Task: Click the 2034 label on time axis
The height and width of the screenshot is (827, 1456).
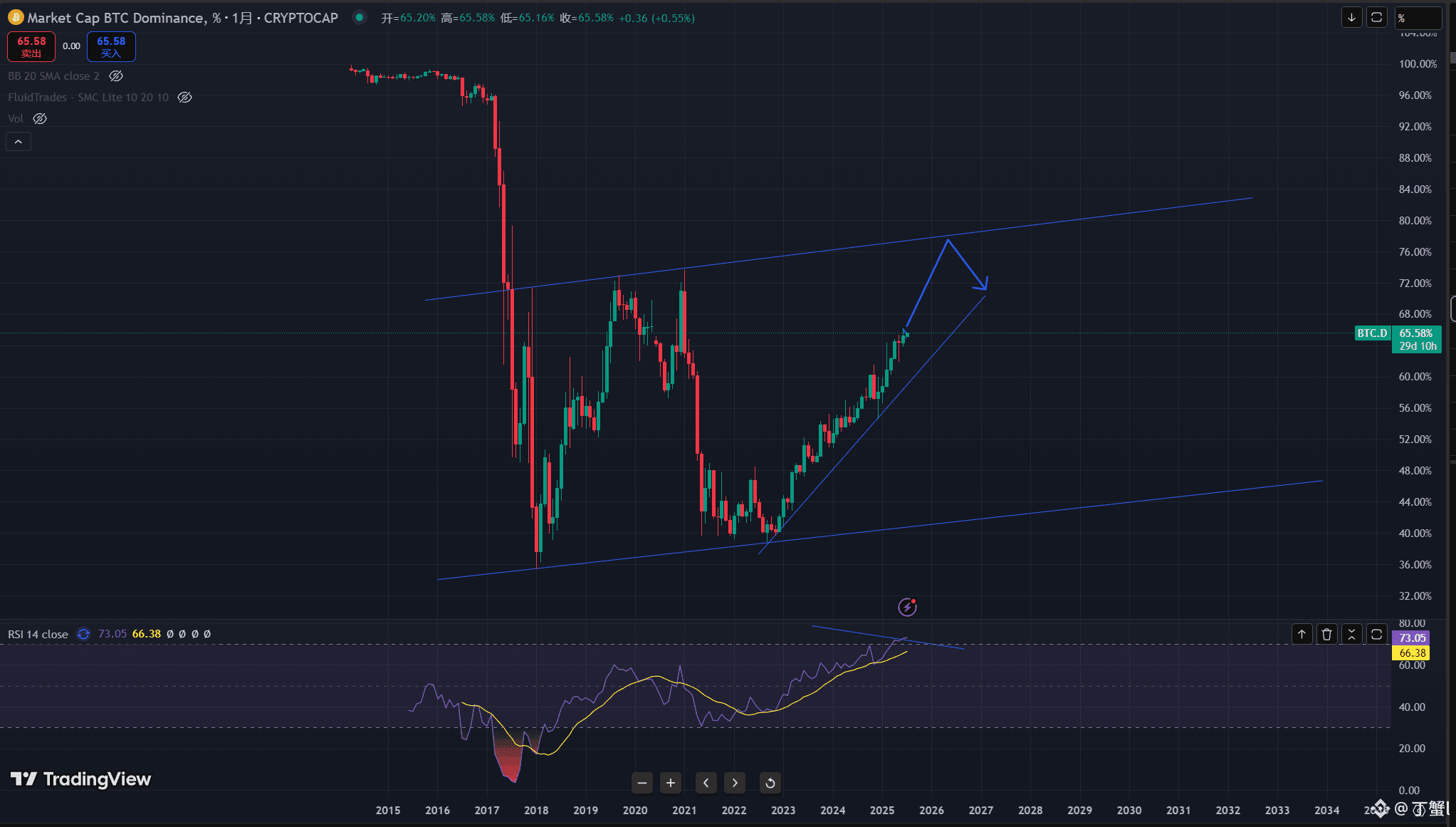Action: [x=1327, y=810]
